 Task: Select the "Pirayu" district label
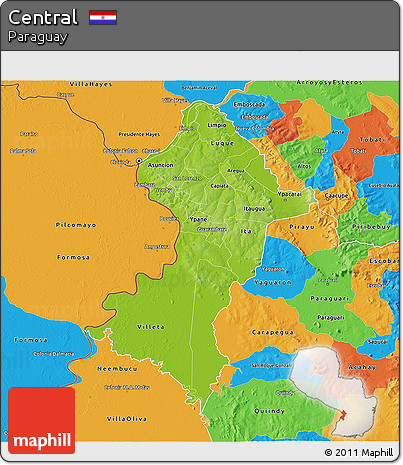point(302,227)
